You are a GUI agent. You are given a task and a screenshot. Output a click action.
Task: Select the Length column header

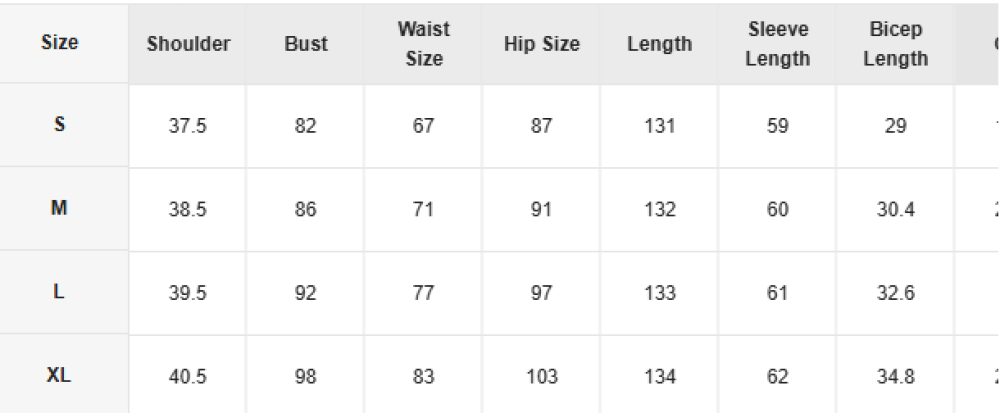(659, 43)
